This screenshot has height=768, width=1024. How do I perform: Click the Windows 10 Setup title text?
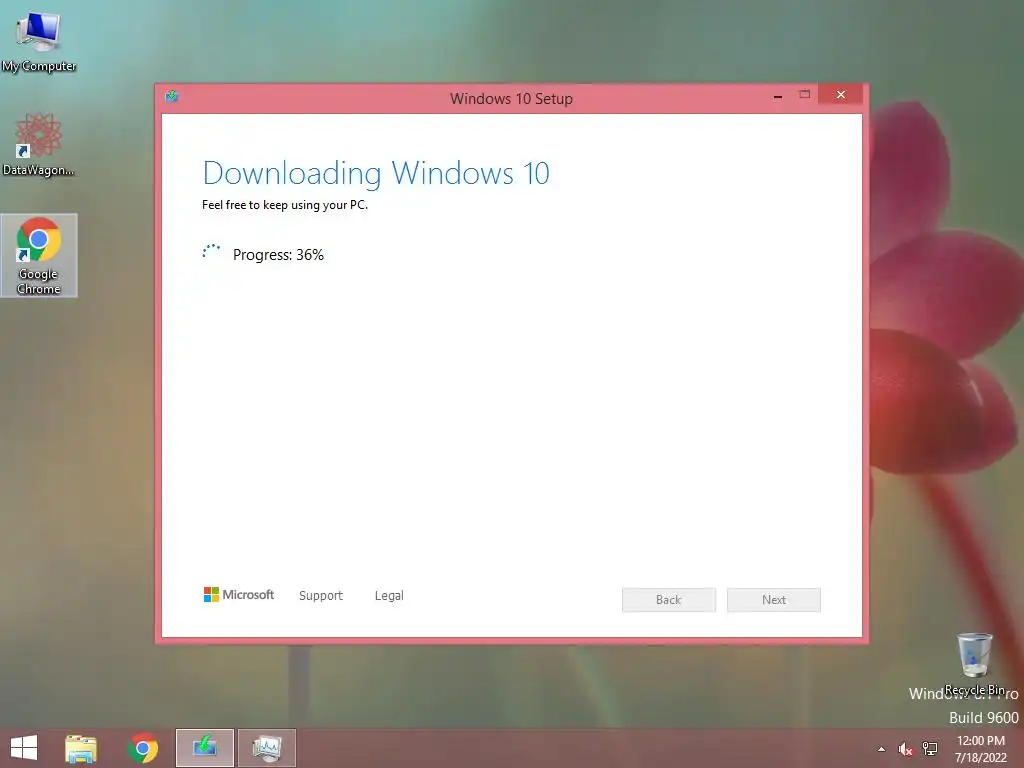(x=511, y=99)
